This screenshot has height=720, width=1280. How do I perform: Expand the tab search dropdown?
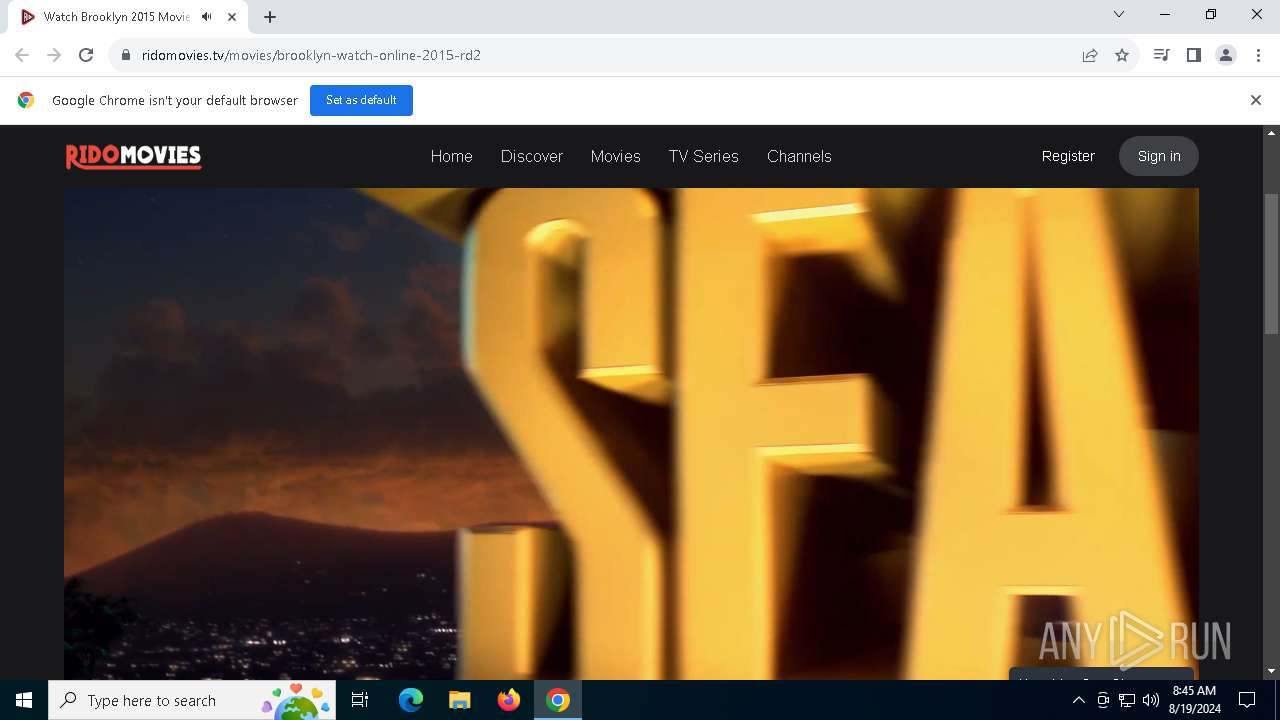click(1119, 14)
